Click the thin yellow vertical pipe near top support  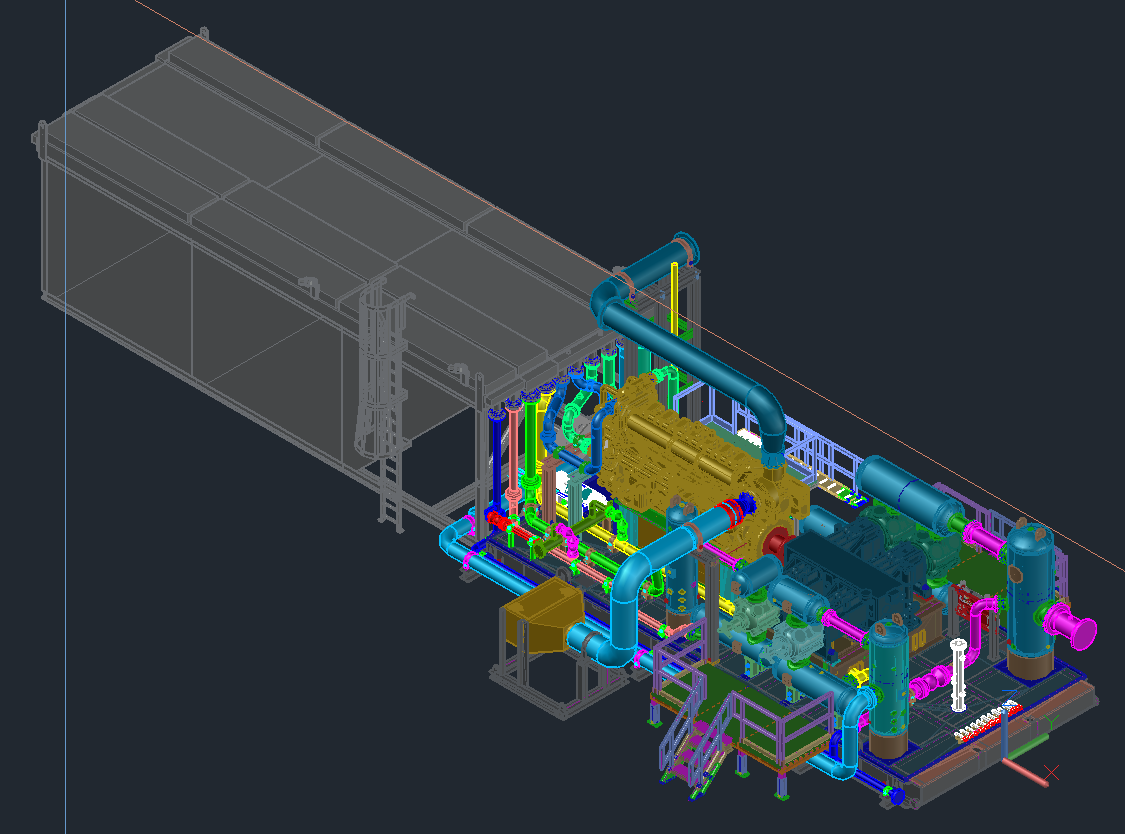[x=674, y=299]
